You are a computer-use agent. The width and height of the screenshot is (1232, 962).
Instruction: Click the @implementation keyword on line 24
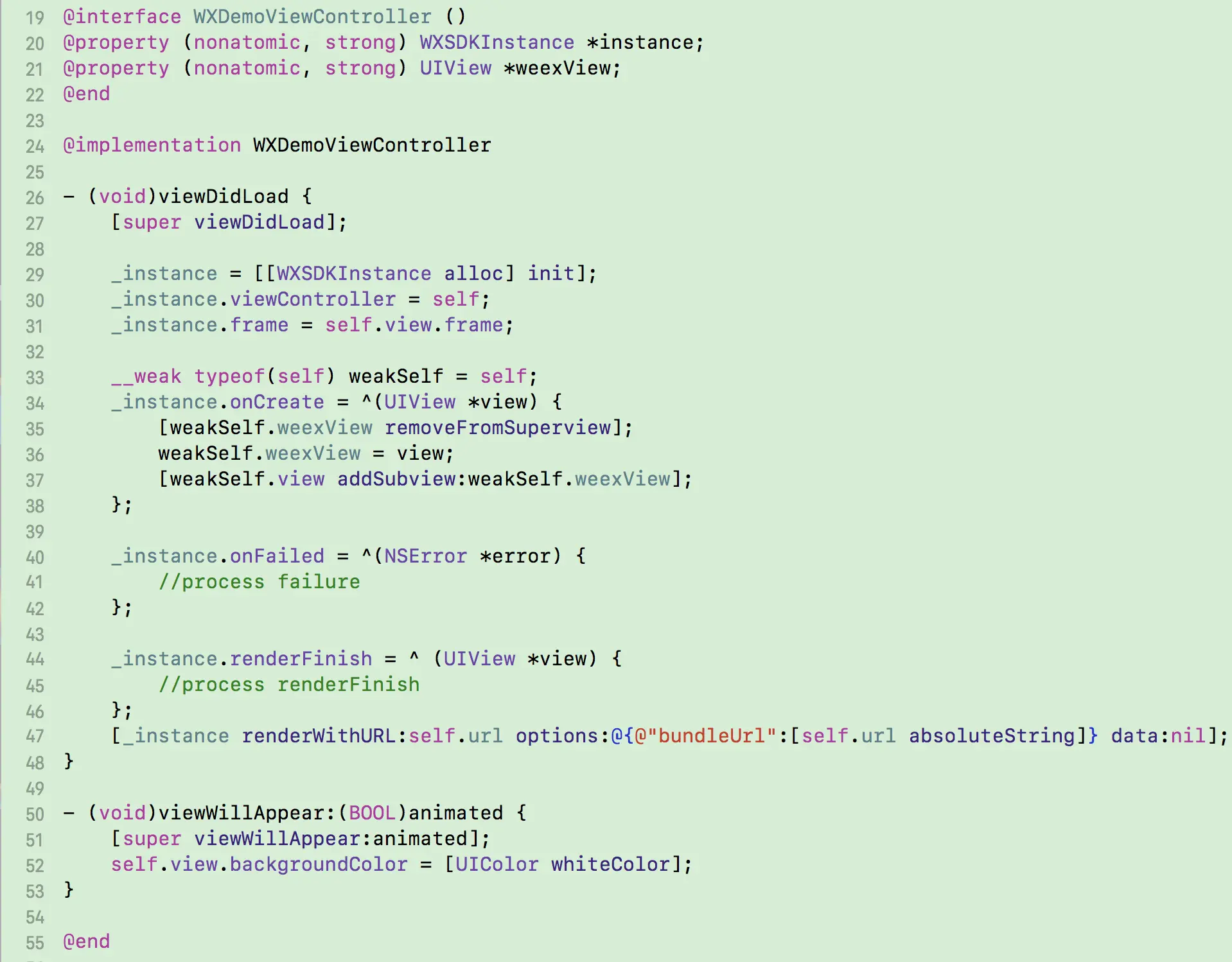coord(152,145)
